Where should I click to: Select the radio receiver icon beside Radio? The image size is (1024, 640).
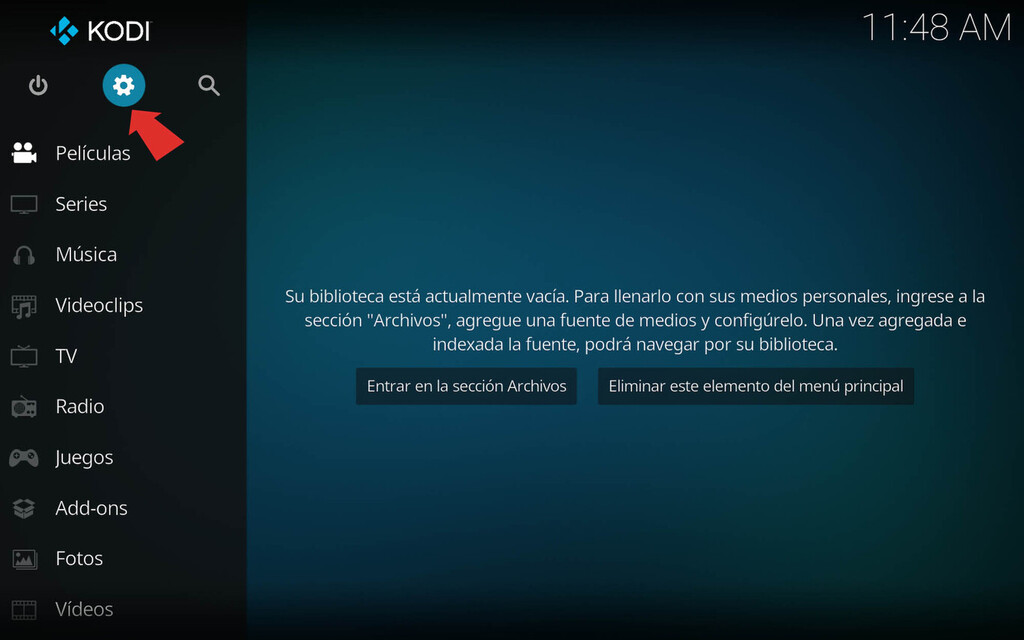(x=25, y=406)
